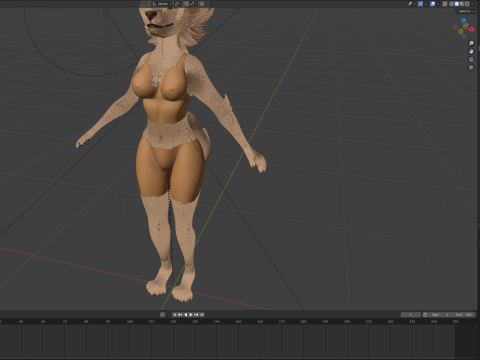Click the negative Z axis gizmo circle
This screenshot has width=480, height=360.
point(463,36)
